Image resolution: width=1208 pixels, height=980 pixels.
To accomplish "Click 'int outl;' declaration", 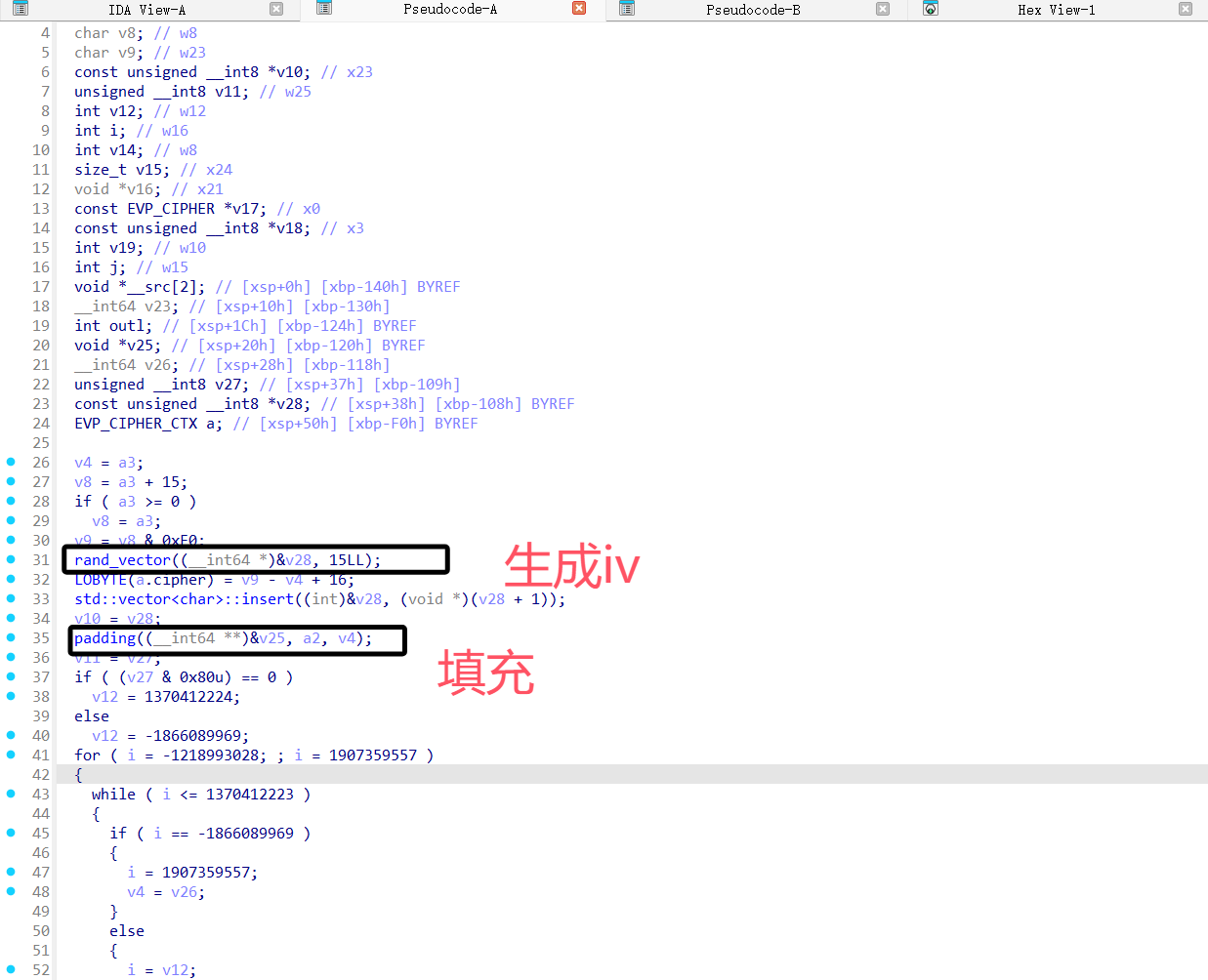I will click(113, 326).
